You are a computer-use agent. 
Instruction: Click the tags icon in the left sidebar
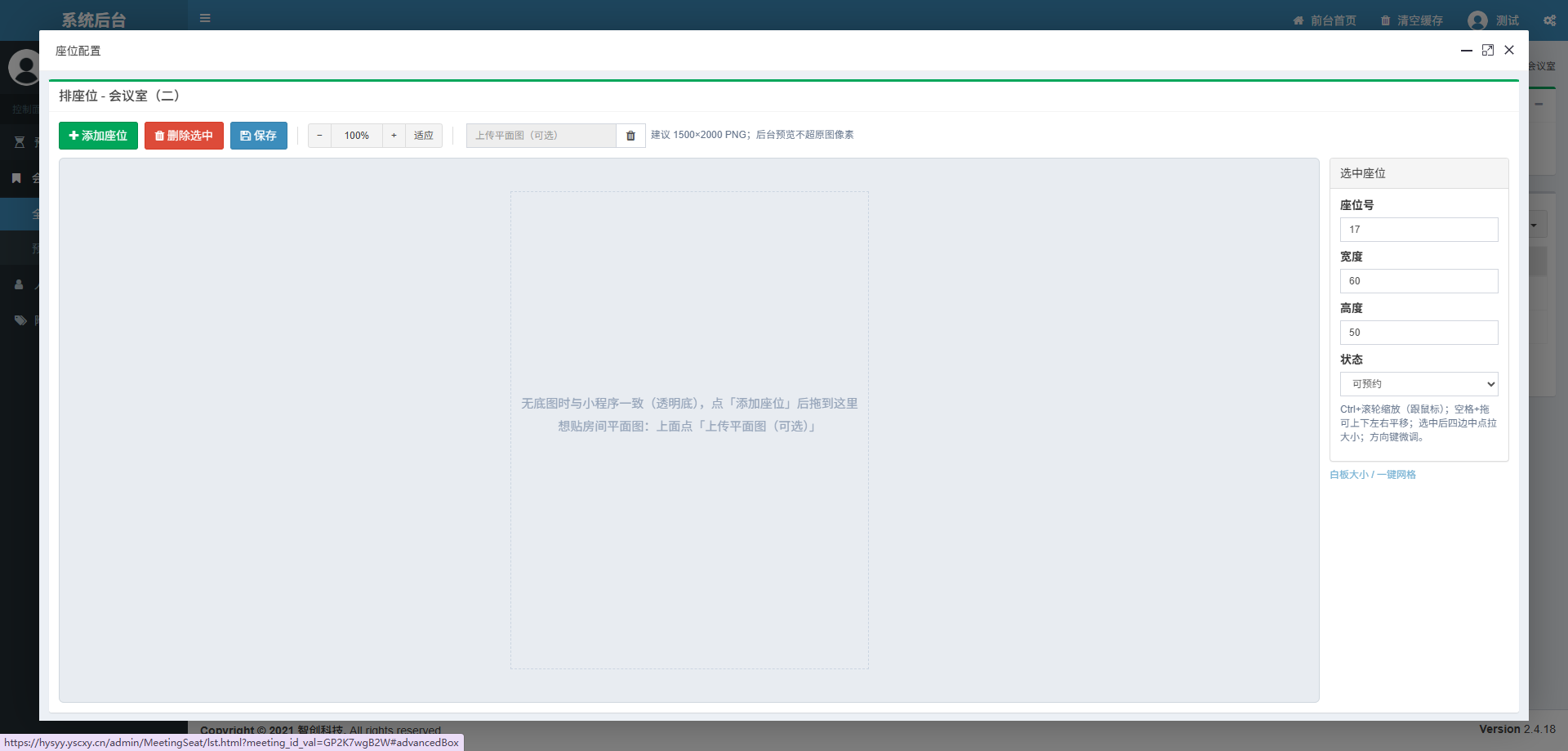(x=20, y=320)
